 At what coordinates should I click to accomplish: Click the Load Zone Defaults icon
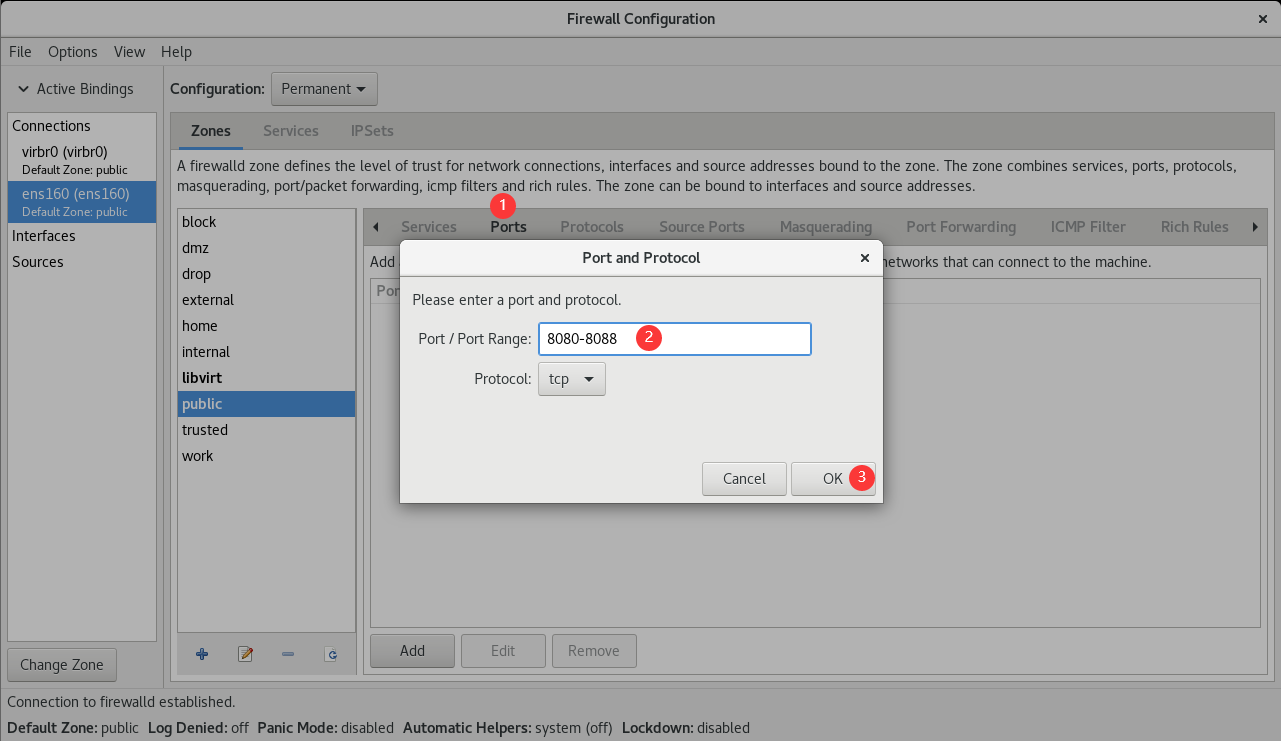tap(331, 654)
